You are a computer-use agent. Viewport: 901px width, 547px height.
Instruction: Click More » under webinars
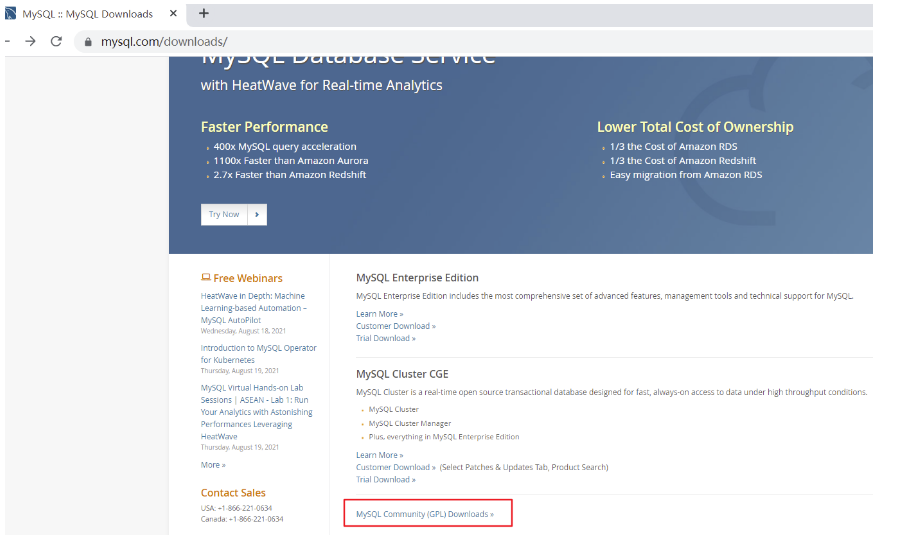[213, 465]
